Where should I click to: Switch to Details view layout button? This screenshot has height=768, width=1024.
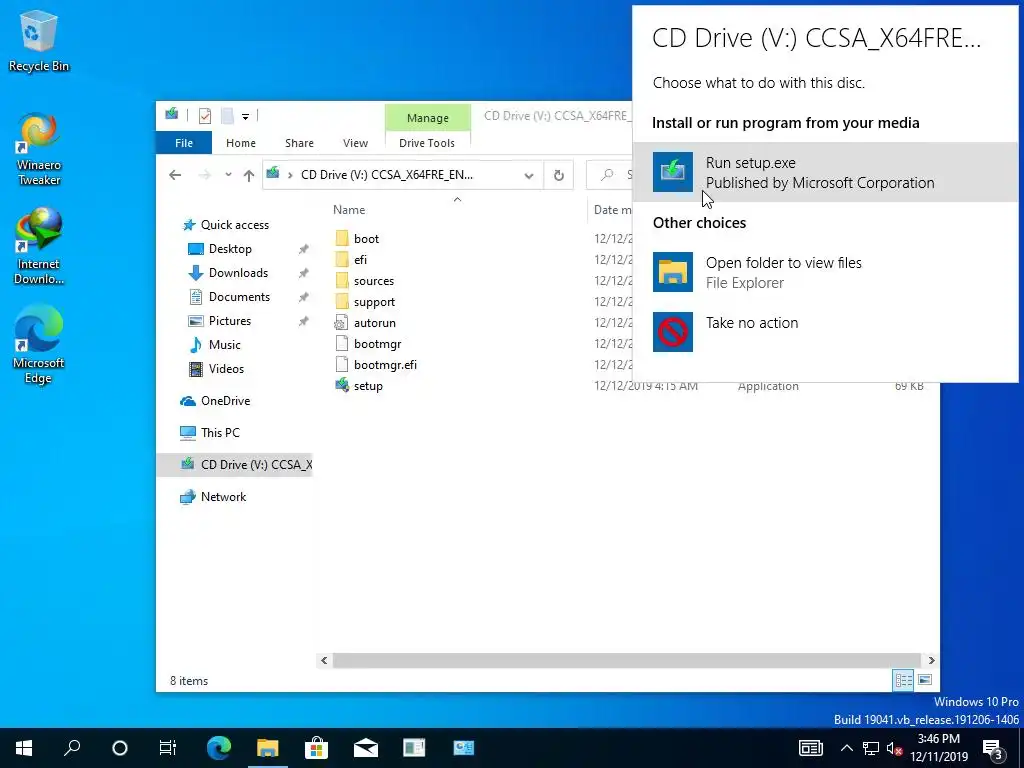point(903,680)
